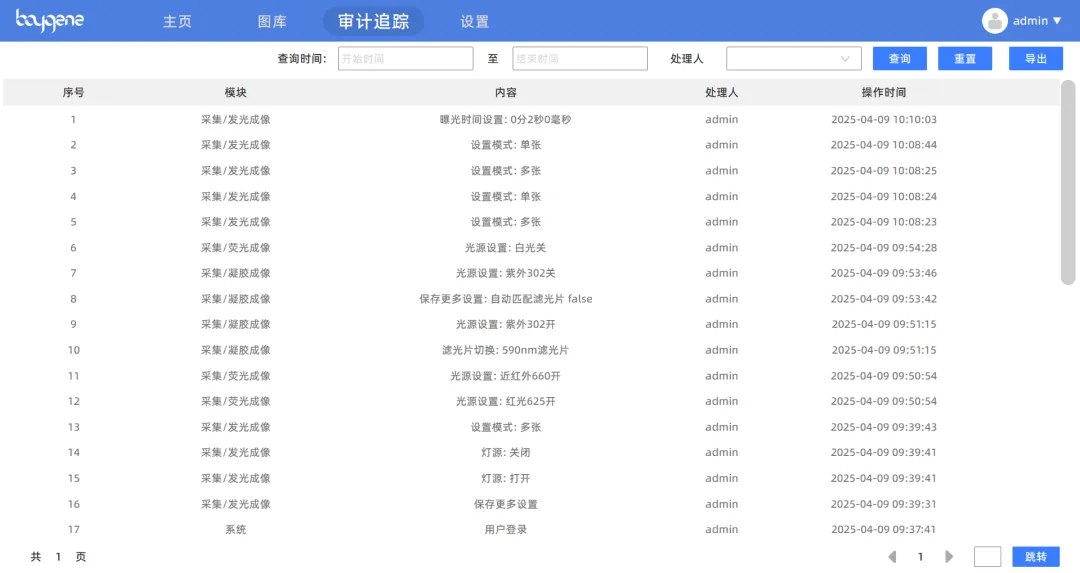This screenshot has height=573, width=1080.
Task: Click the 结束时间 input field
Action: tap(579, 59)
